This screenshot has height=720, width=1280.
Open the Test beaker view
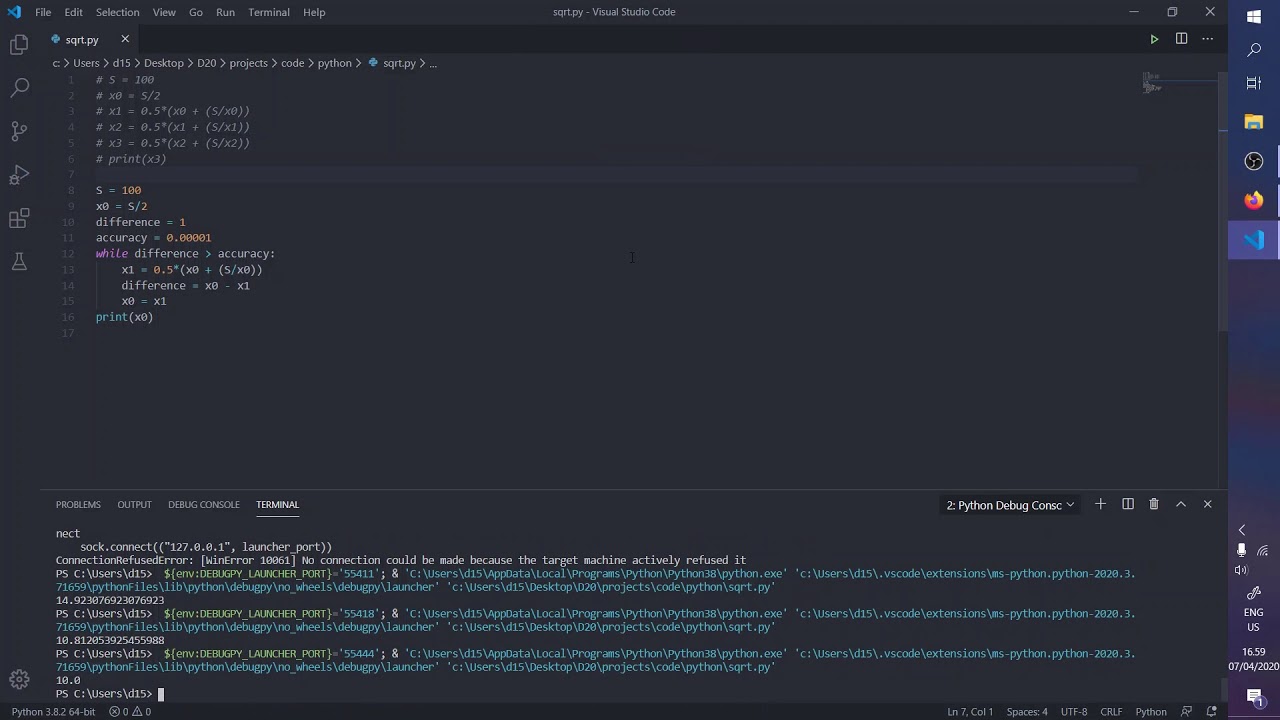pos(19,262)
